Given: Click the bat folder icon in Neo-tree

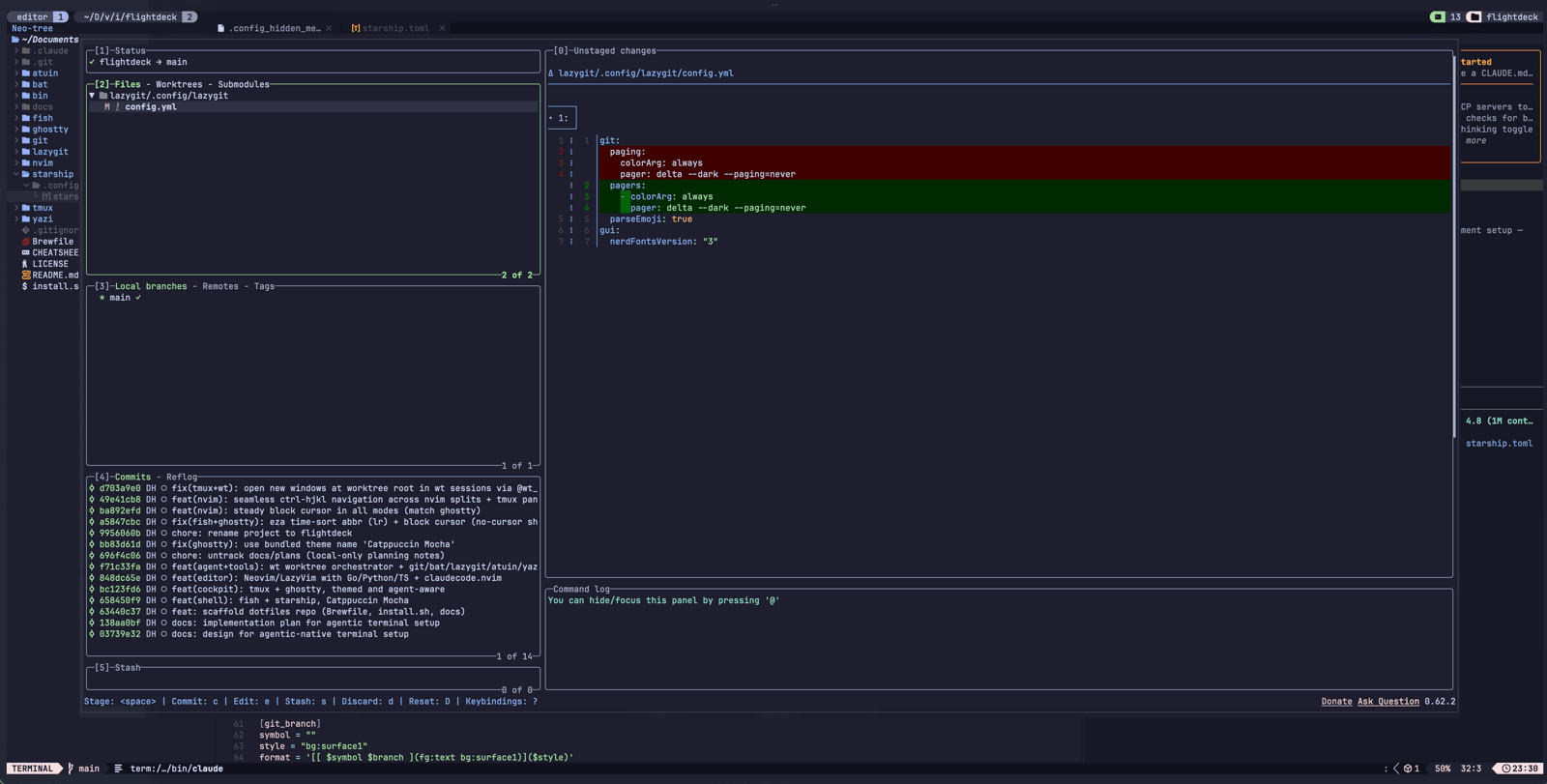Looking at the screenshot, I should 26,85.
